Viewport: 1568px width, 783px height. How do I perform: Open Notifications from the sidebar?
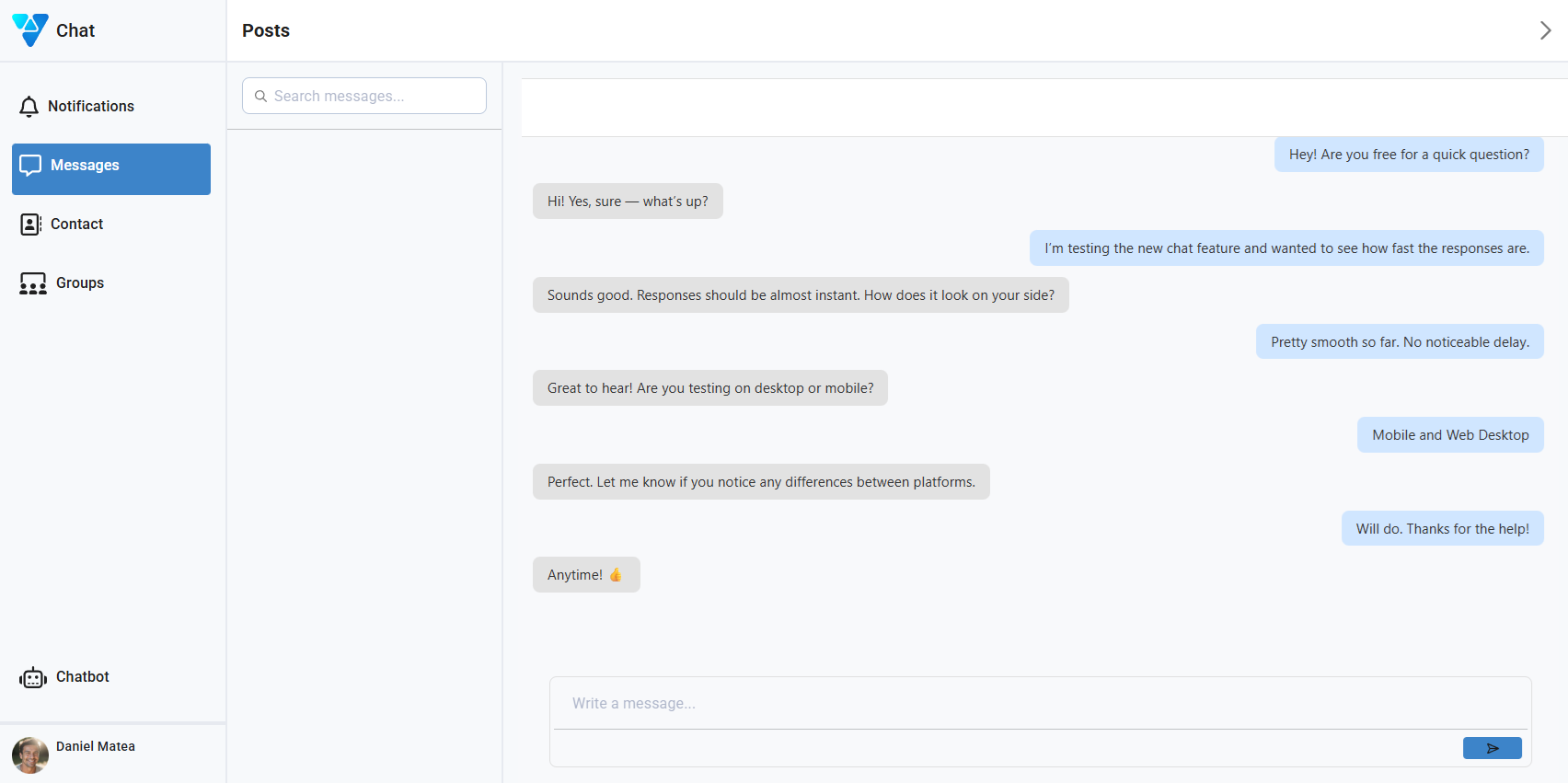[x=90, y=107]
